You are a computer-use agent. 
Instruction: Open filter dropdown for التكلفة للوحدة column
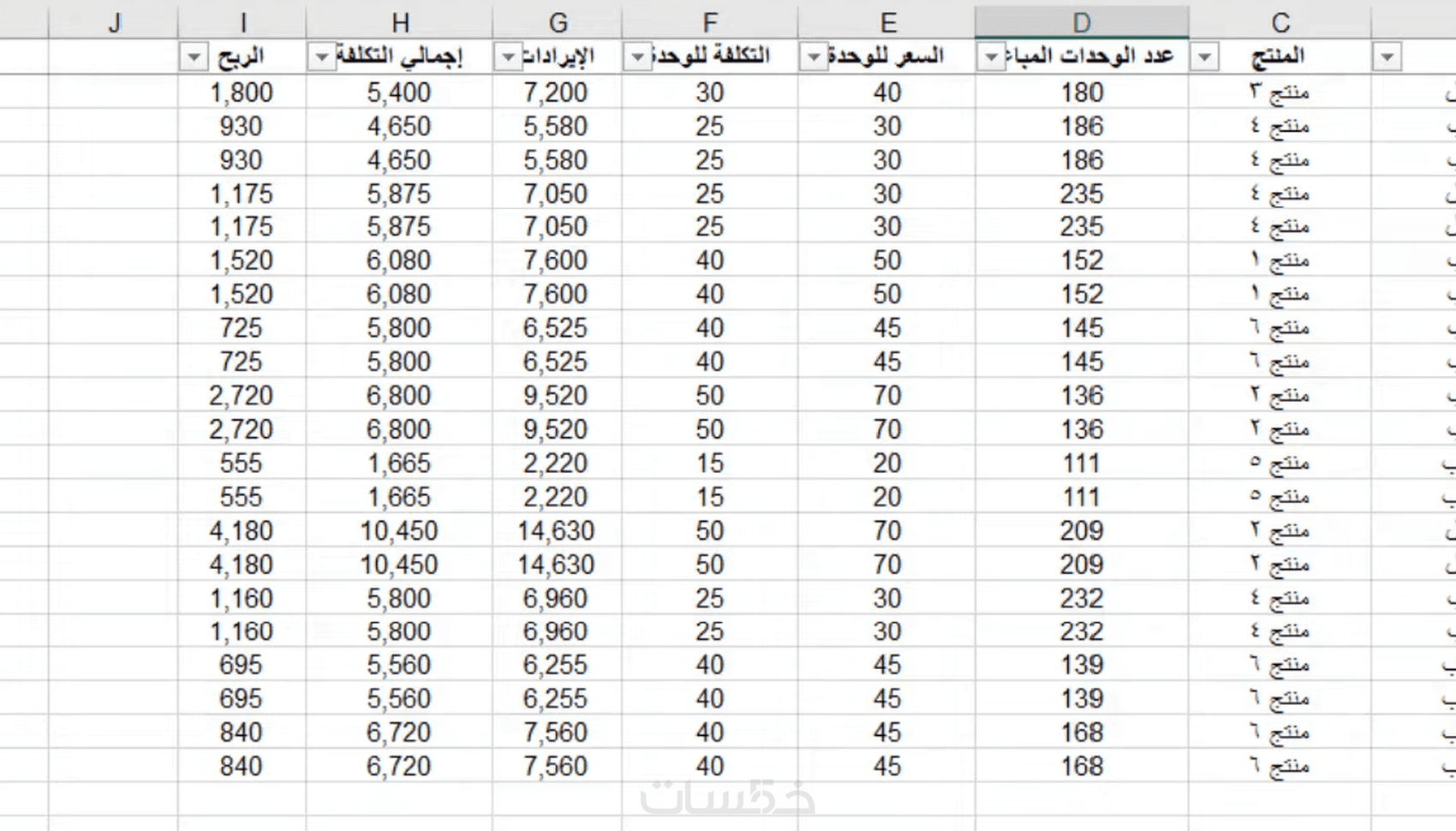[637, 57]
